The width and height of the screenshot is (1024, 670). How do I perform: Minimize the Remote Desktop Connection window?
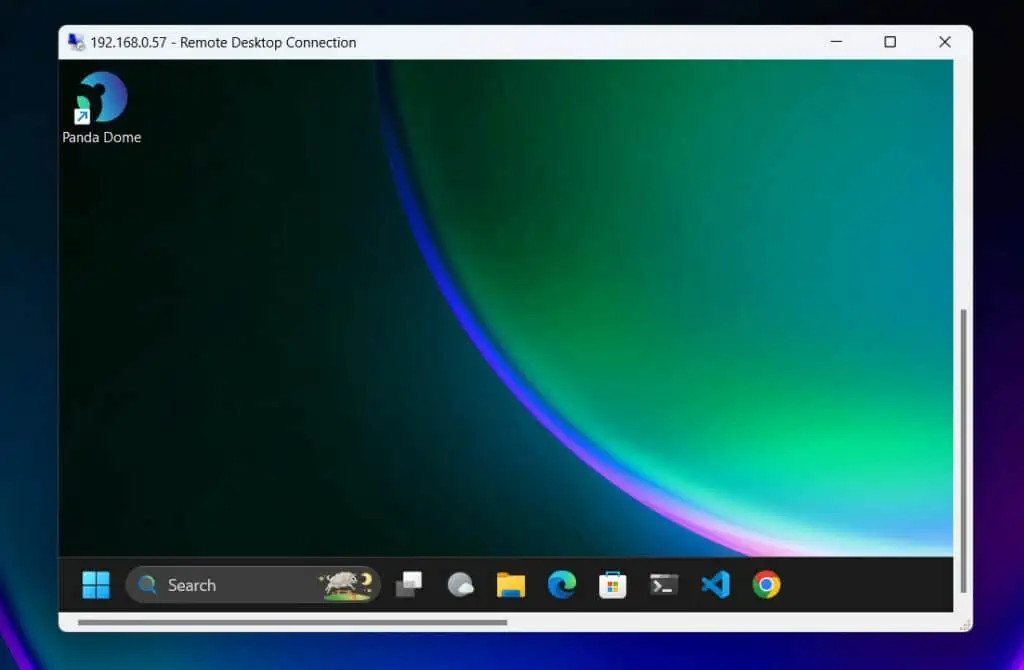(836, 42)
